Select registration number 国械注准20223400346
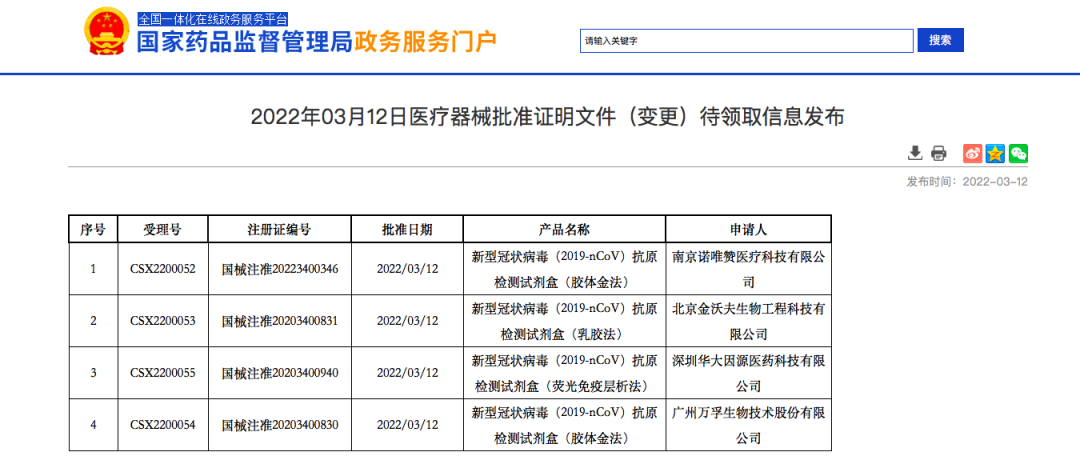 coord(280,269)
